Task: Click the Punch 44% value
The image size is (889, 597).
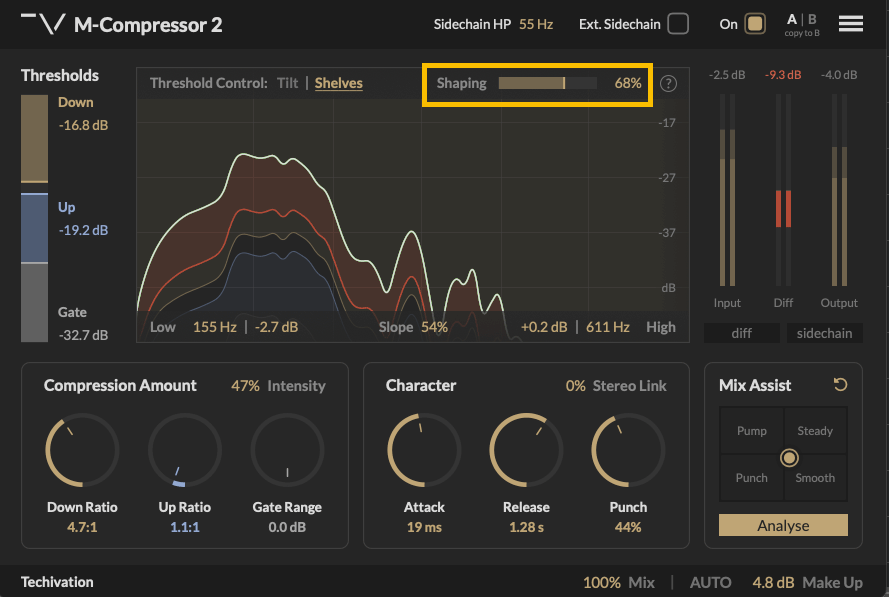Action: click(628, 527)
